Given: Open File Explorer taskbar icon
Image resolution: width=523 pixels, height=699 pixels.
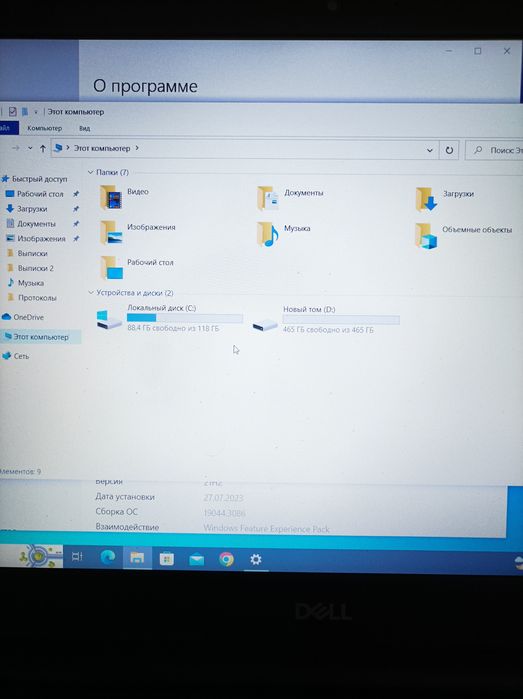Looking at the screenshot, I should pyautogui.click(x=137, y=558).
